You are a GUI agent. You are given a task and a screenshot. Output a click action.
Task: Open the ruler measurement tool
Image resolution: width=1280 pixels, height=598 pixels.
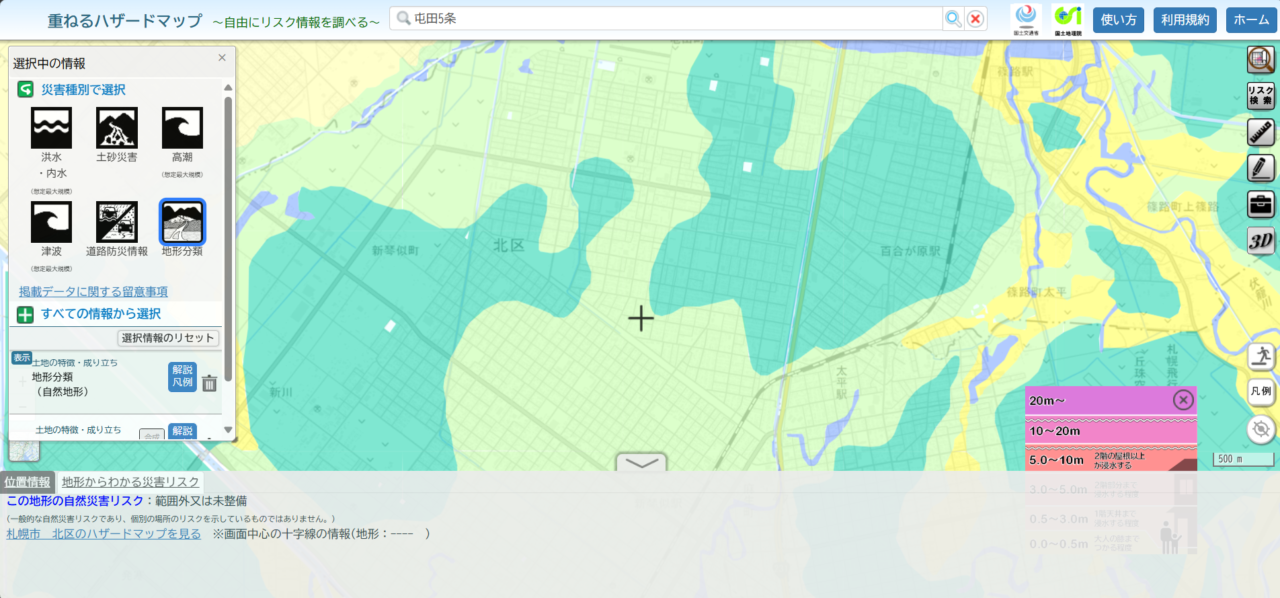click(x=1261, y=133)
